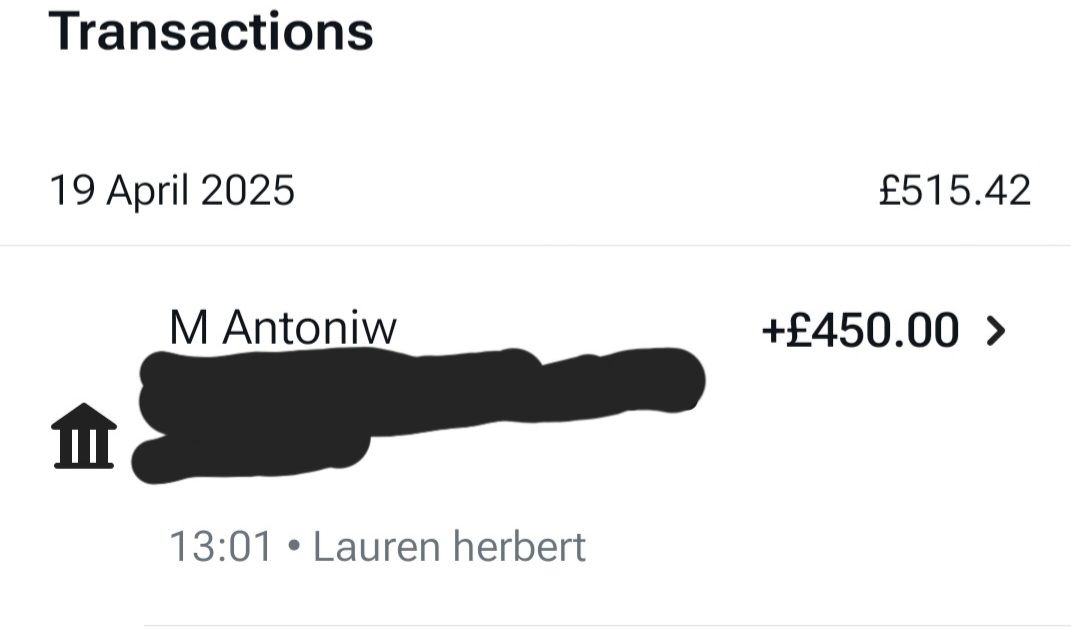Click the pound symbol in £515.42
Viewport: 1071px width, 630px height.
tap(889, 190)
